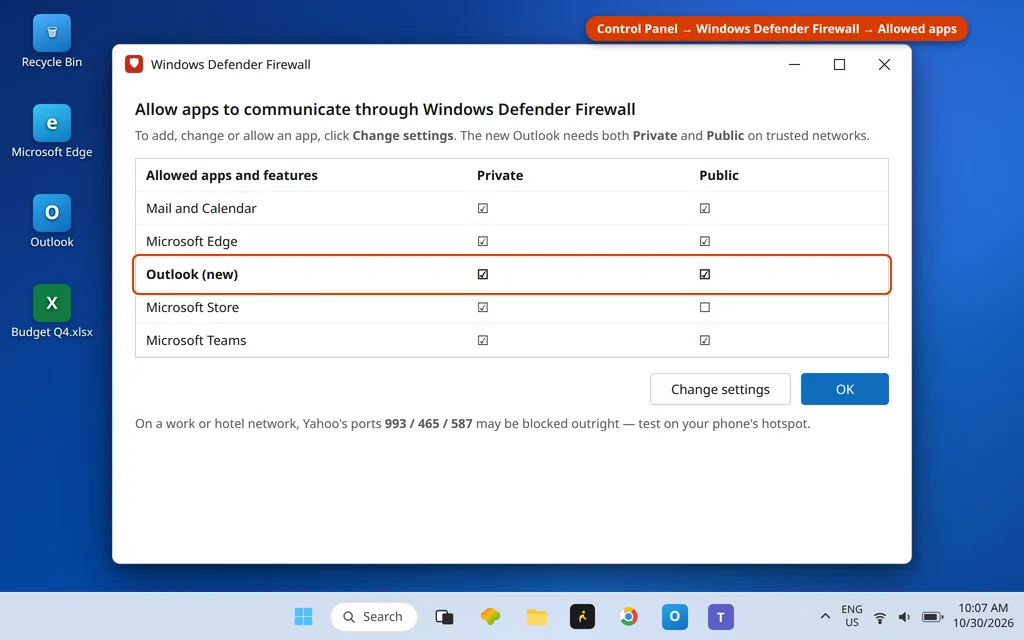Screen dimensions: 1024x640
Task: Toggle Public for Microsoft Teams
Action: point(705,340)
